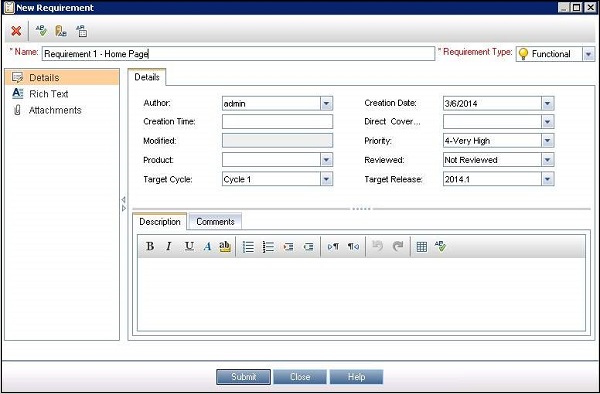
Task: Open Details in the left sidebar
Action: tap(62, 77)
